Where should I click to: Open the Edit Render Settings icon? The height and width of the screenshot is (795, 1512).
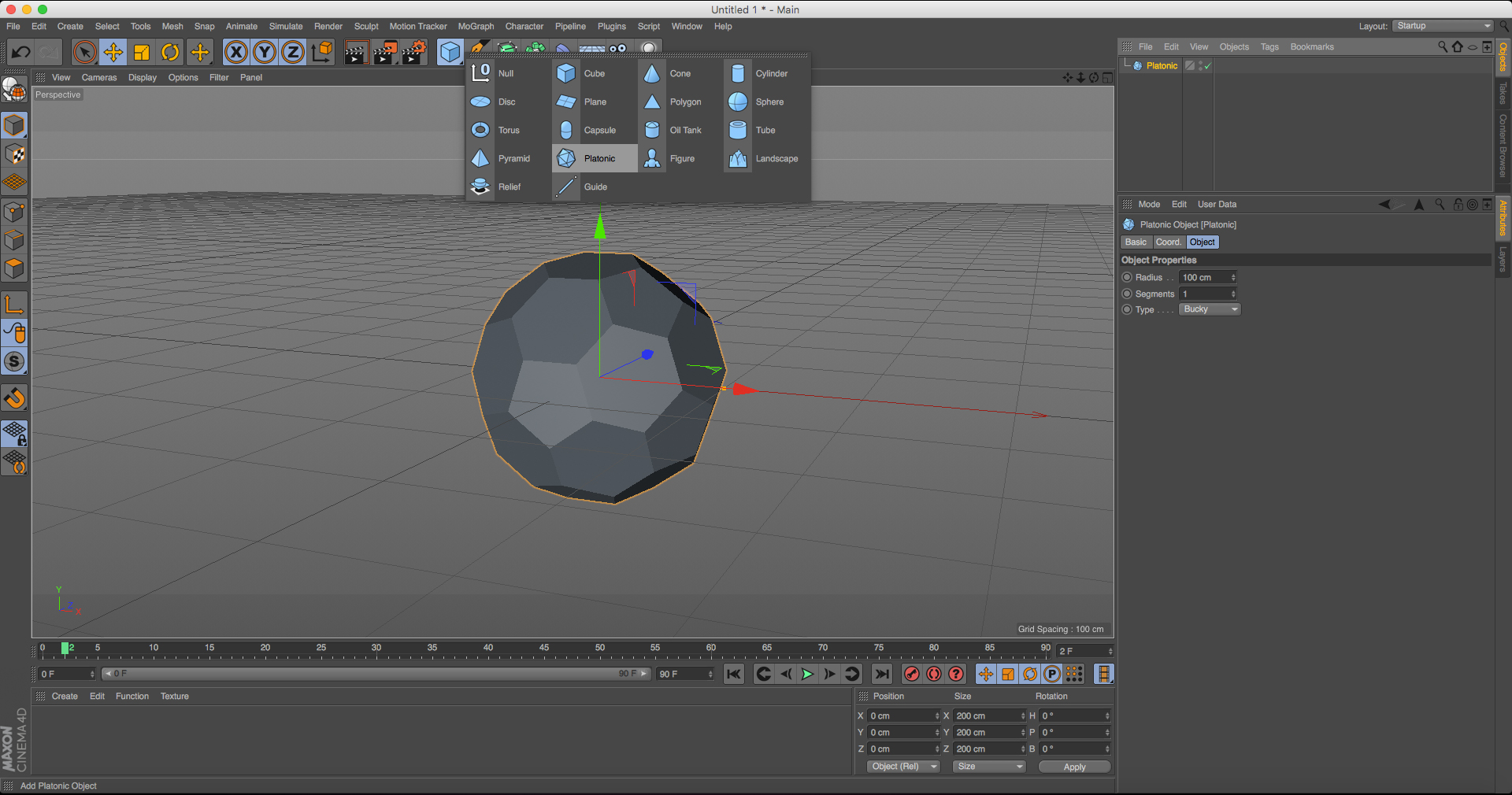(x=413, y=52)
